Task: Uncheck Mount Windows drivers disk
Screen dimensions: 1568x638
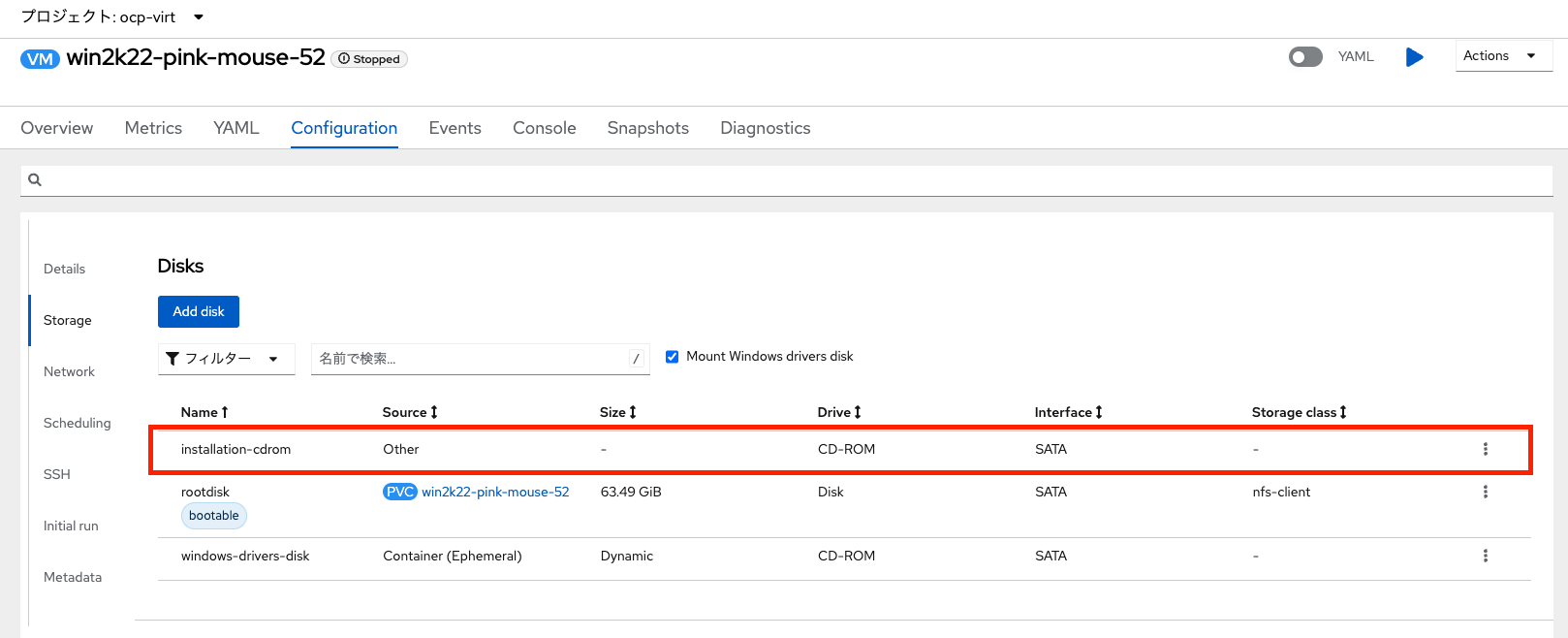Action: click(x=672, y=357)
